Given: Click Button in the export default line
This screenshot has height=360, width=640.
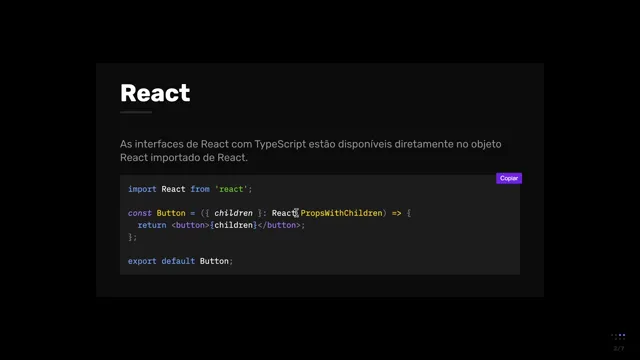Looking at the screenshot, I should tap(214, 261).
